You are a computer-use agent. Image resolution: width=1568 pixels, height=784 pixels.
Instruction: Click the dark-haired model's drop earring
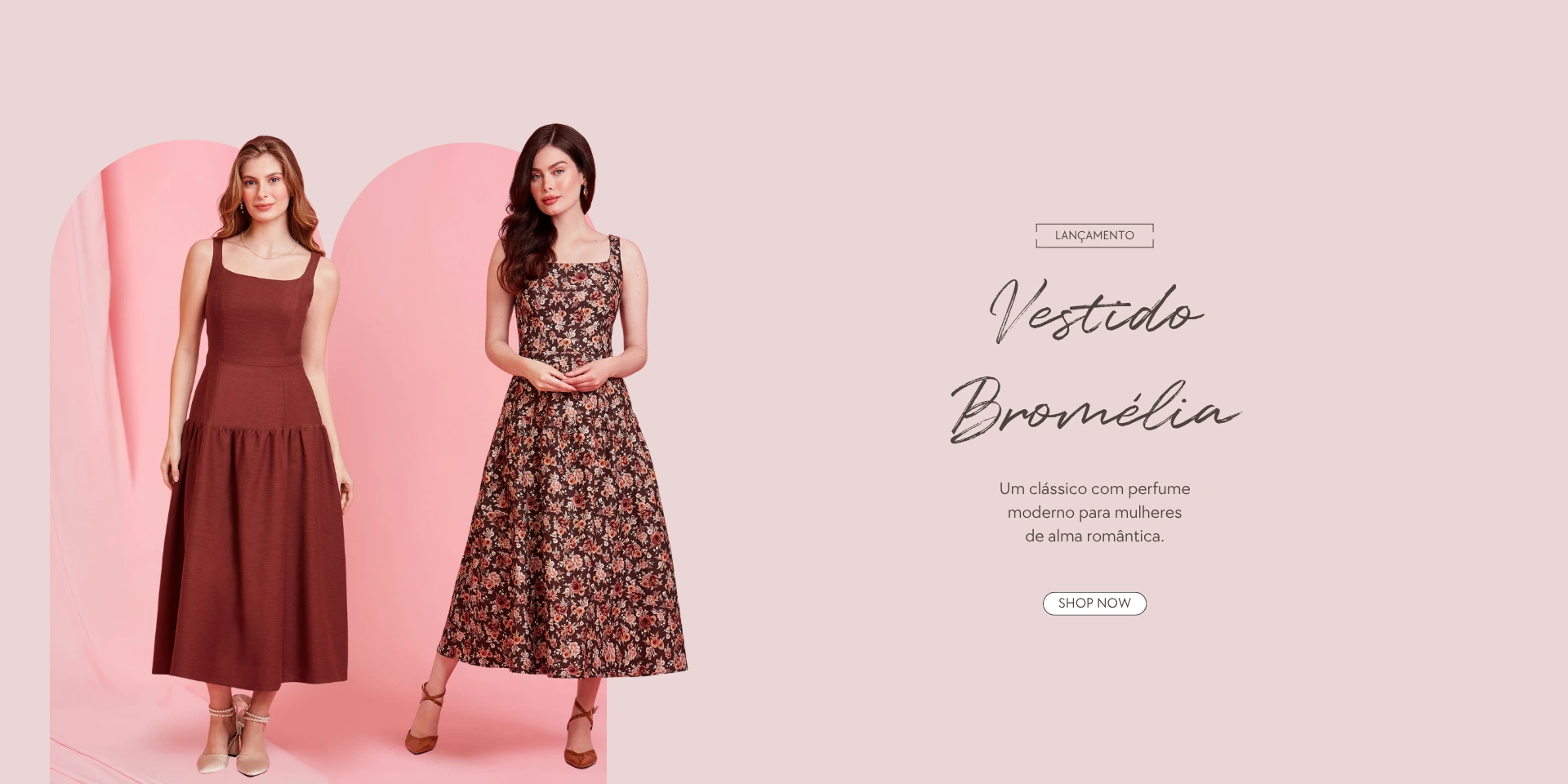pos(585,191)
